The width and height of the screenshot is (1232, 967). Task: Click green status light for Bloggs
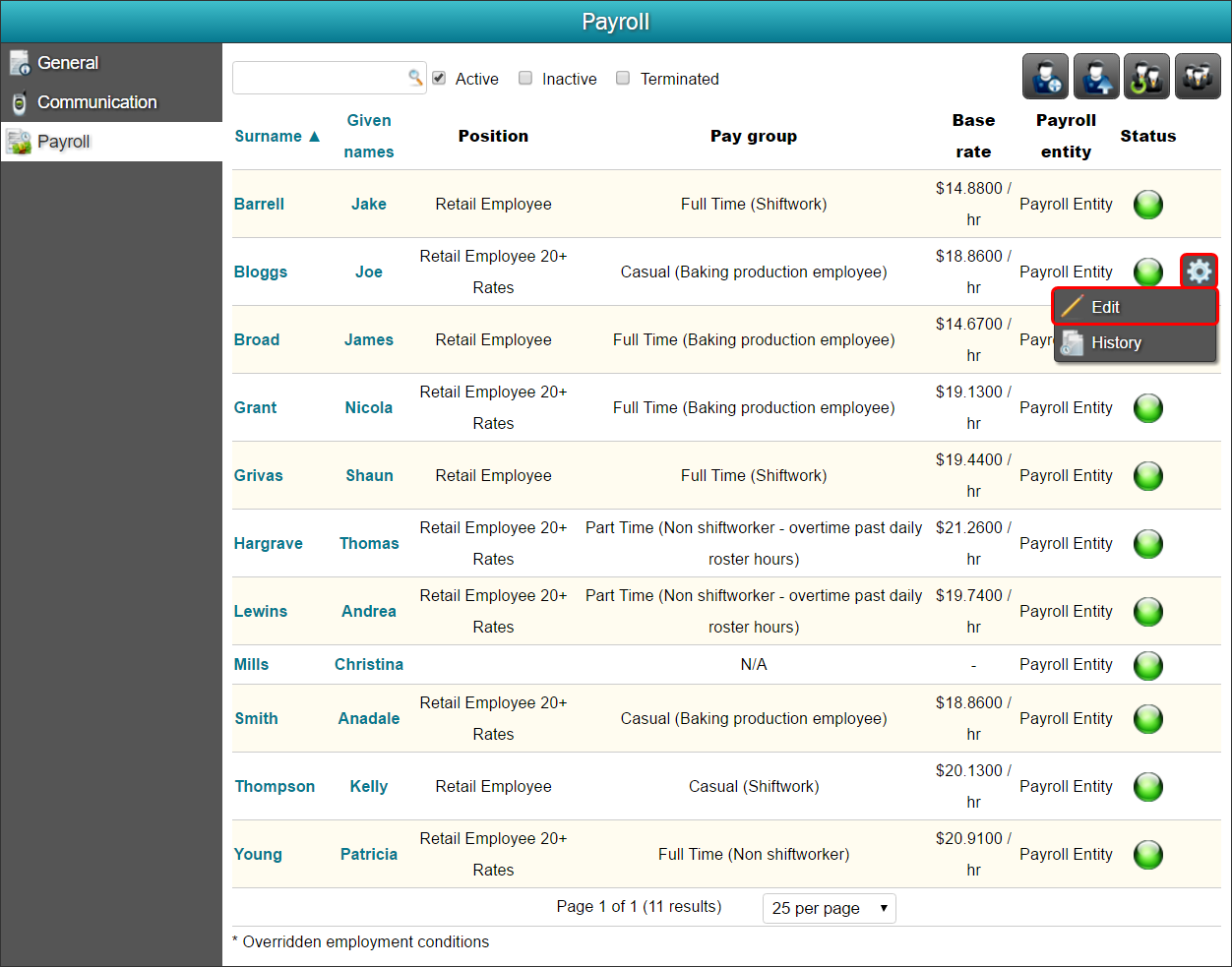pyautogui.click(x=1148, y=272)
